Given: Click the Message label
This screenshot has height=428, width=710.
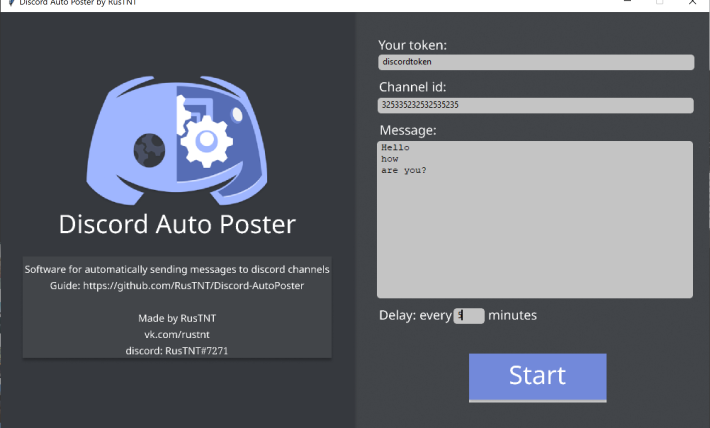Looking at the screenshot, I should pos(408,130).
